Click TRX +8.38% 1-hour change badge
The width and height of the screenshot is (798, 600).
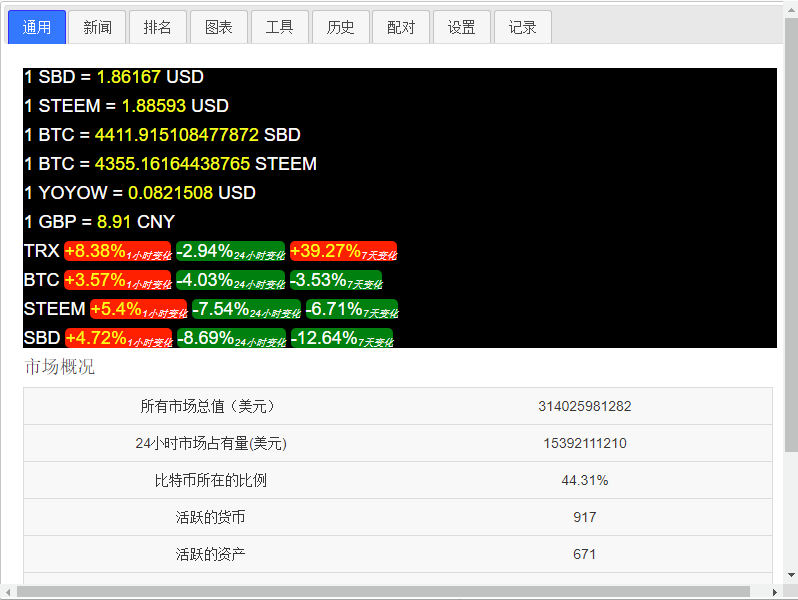coord(117,251)
